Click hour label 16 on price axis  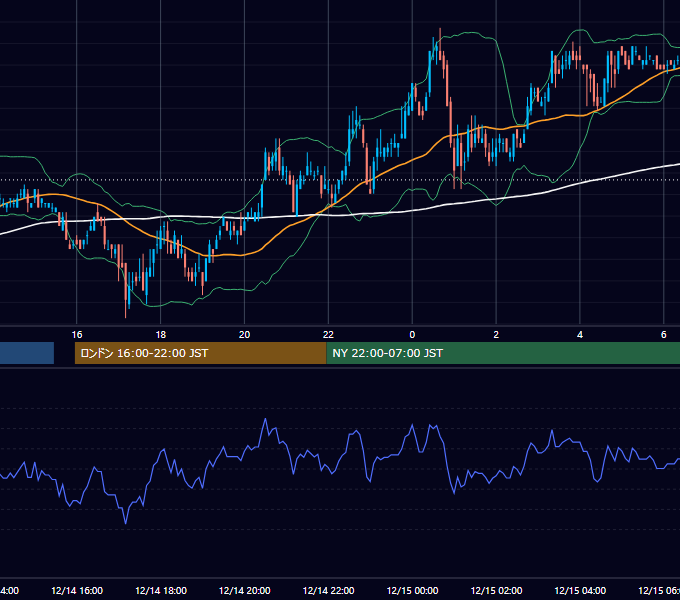click(77, 335)
